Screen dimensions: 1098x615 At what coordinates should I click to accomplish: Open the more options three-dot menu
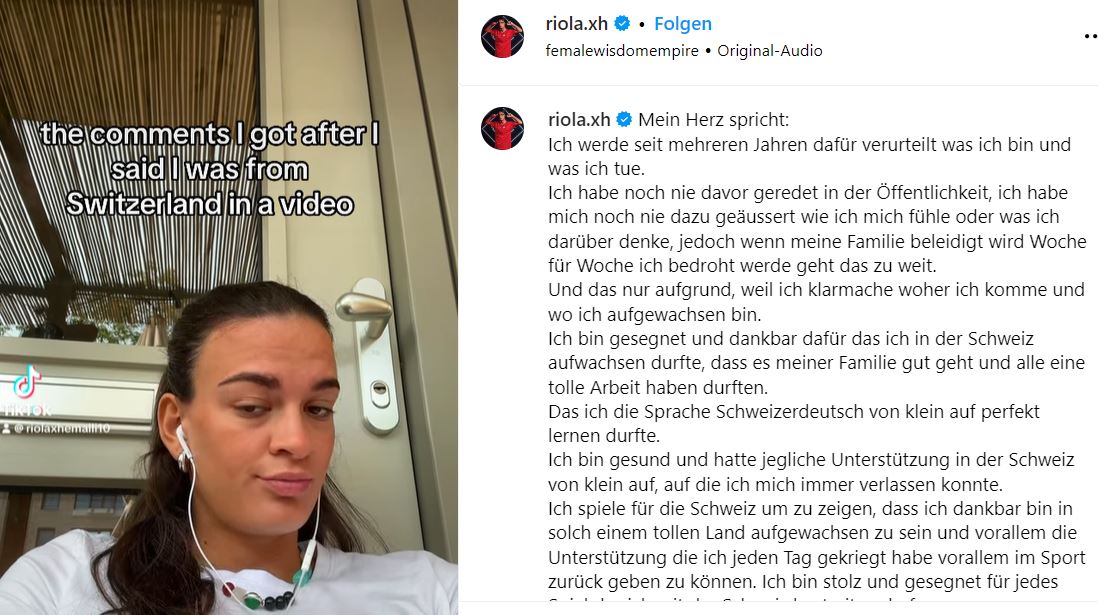tap(1091, 36)
